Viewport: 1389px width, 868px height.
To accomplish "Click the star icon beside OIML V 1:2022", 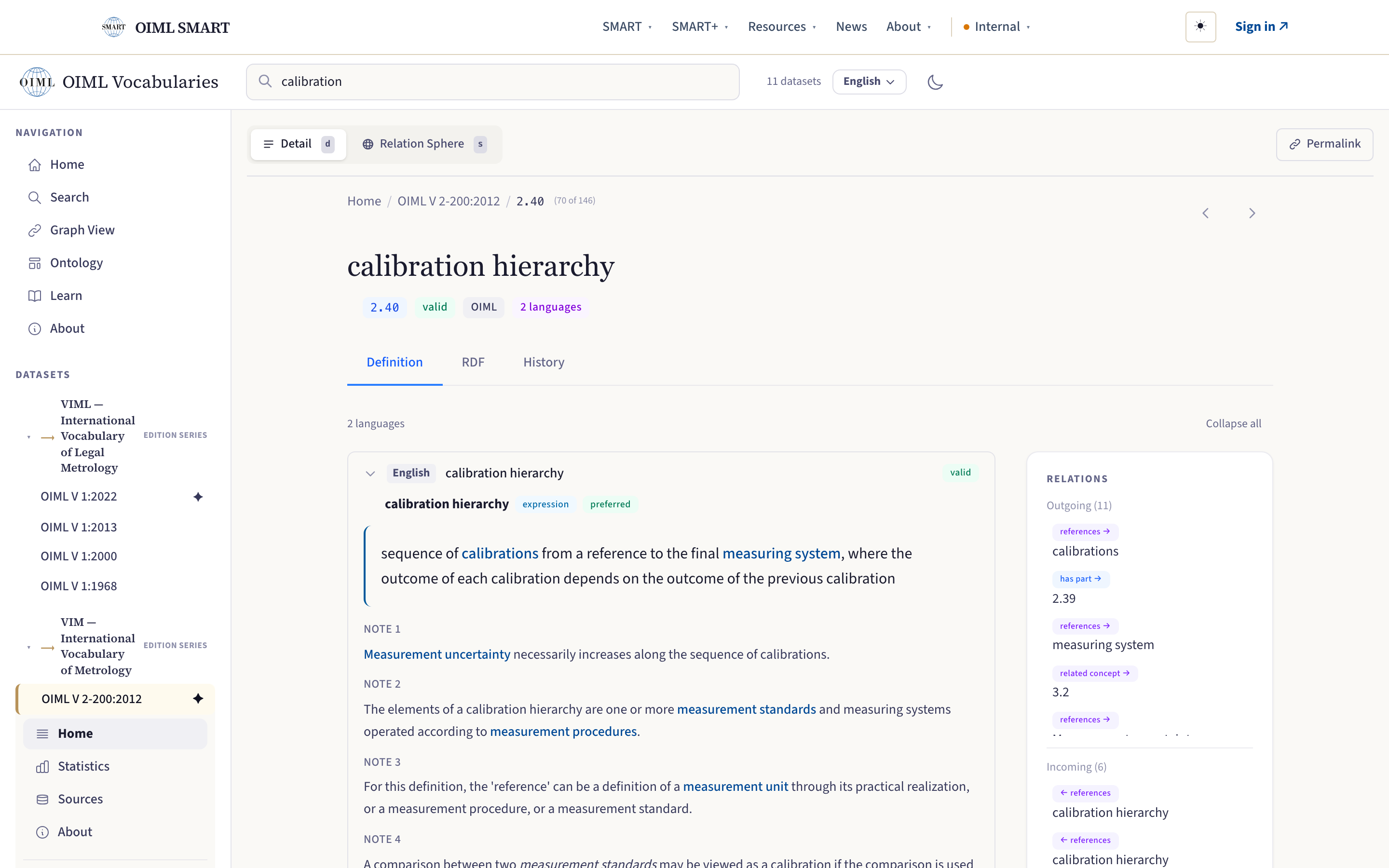I will tap(198, 497).
